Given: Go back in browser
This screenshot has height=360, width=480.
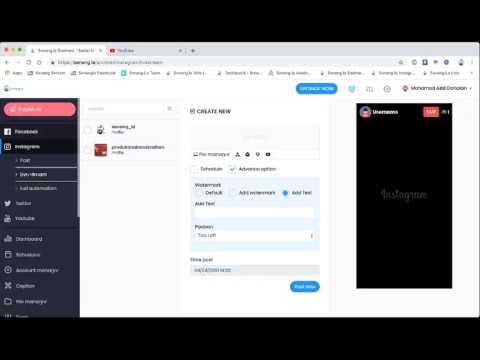Looking at the screenshot, I should [7, 62].
